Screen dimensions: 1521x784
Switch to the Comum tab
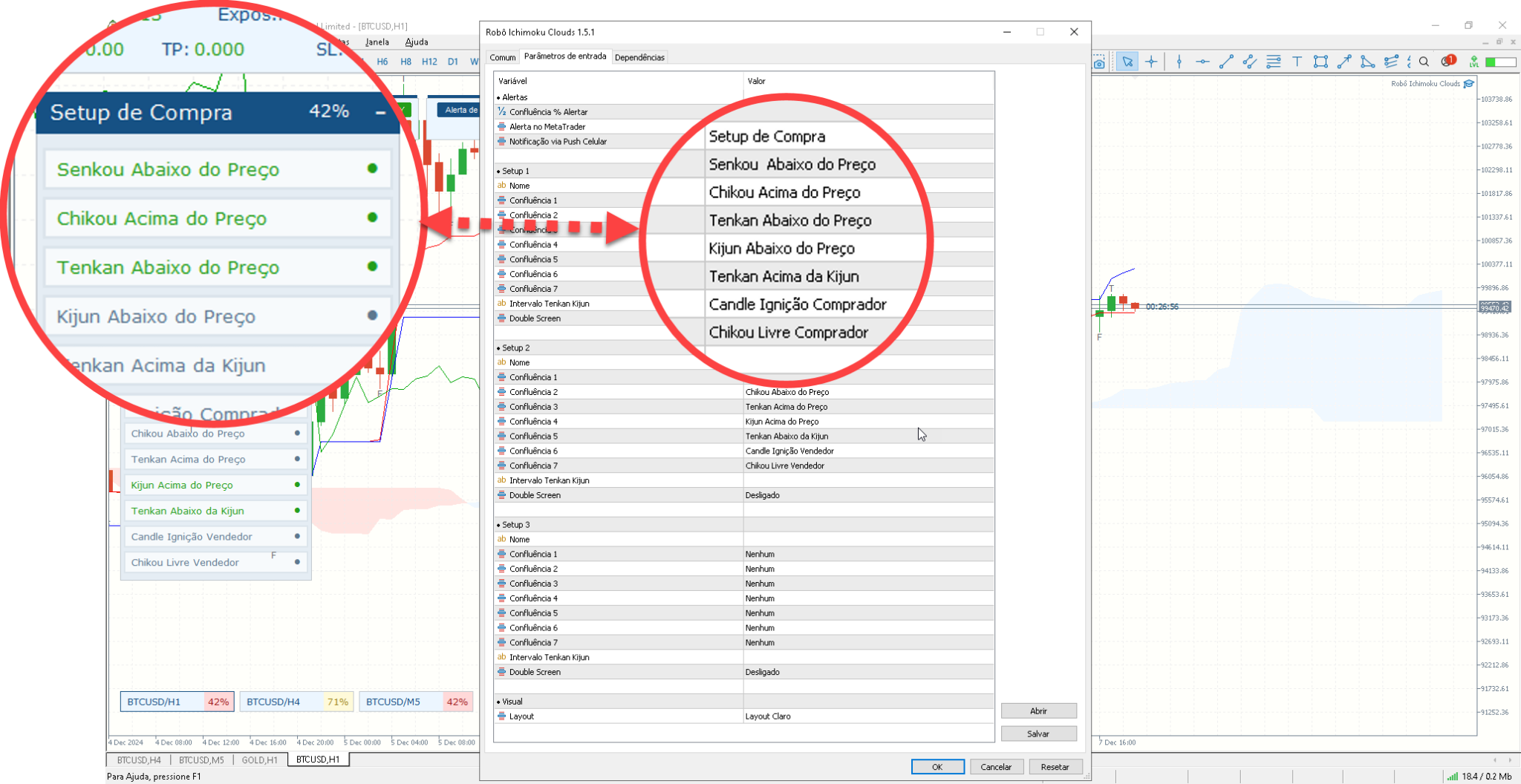click(503, 57)
